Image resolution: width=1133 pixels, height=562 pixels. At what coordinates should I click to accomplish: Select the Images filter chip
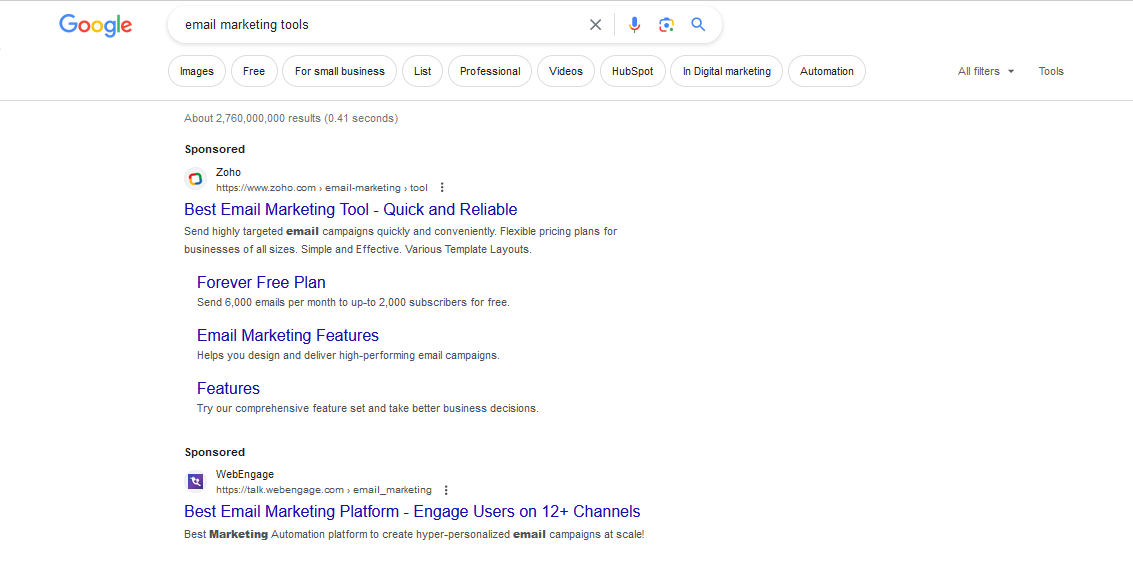coord(197,72)
